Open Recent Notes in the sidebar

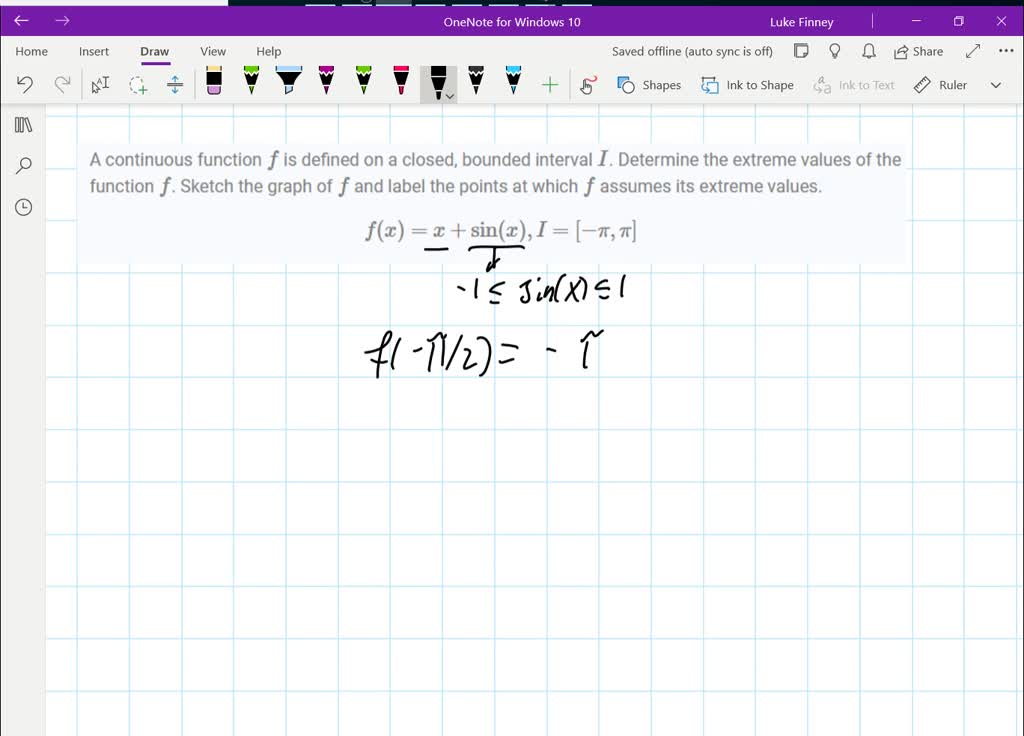point(22,207)
